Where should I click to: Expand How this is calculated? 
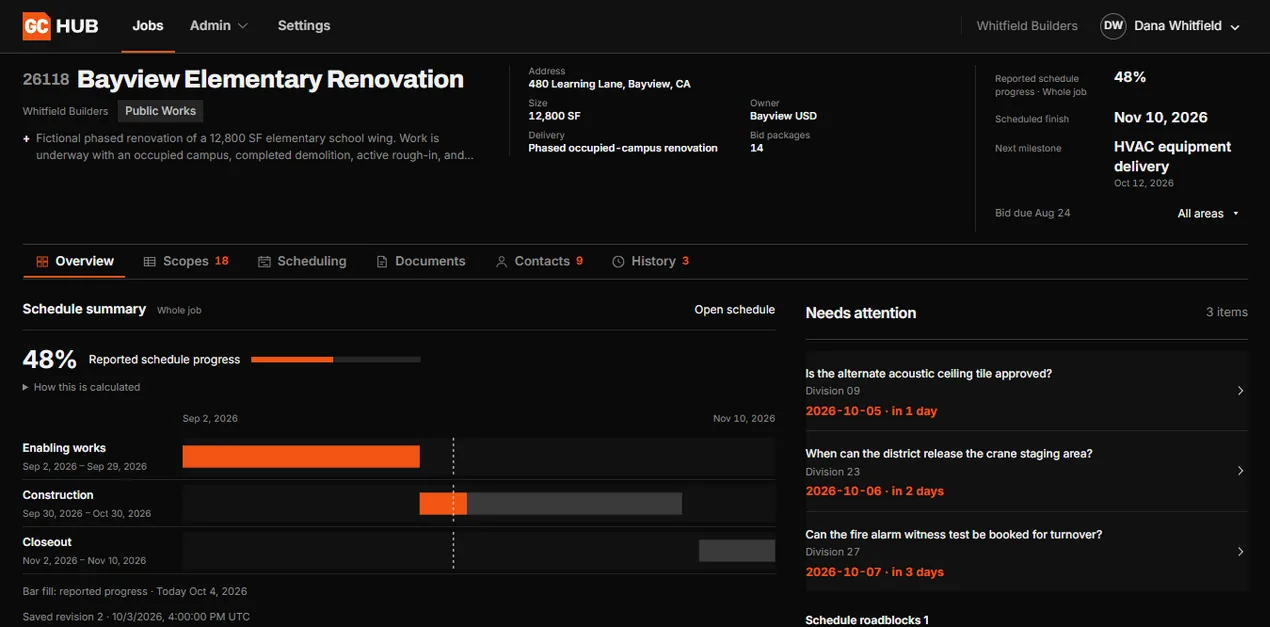[x=81, y=387]
